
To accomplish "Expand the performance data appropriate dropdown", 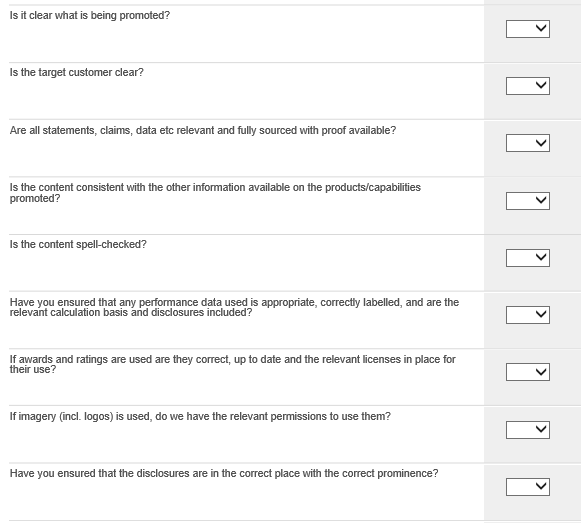I will [528, 315].
